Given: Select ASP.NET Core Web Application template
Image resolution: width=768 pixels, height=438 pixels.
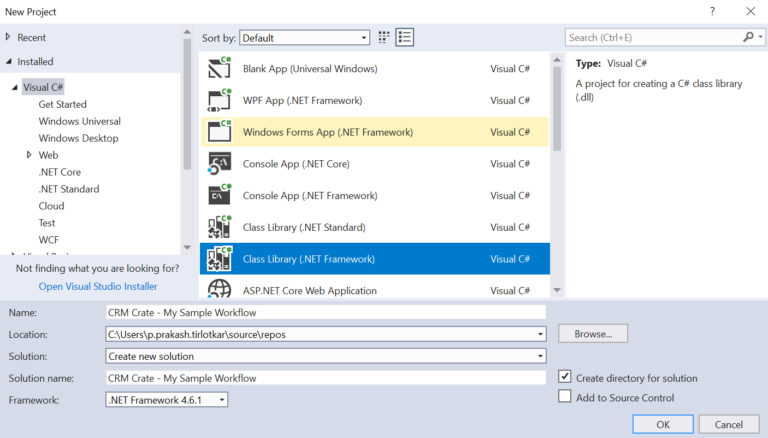Looking at the screenshot, I should coord(375,289).
